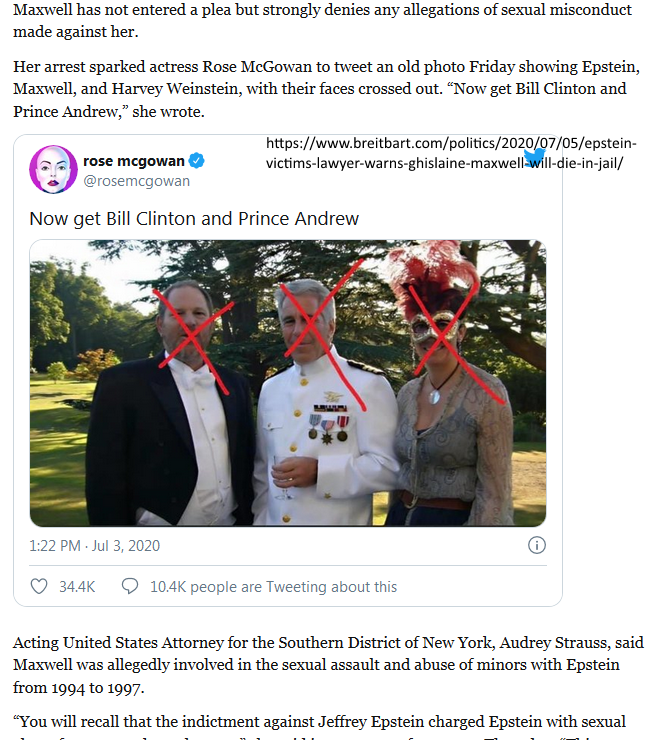This screenshot has height=740, width=659.
Task: Click the reply speech bubble icon
Action: 130,586
